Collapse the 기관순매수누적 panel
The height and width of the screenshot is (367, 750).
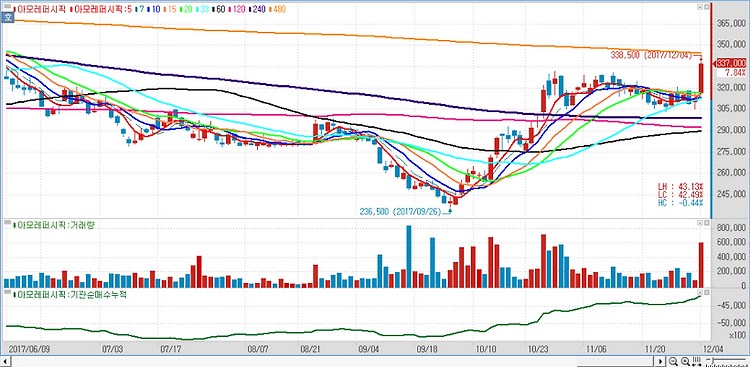pos(699,291)
